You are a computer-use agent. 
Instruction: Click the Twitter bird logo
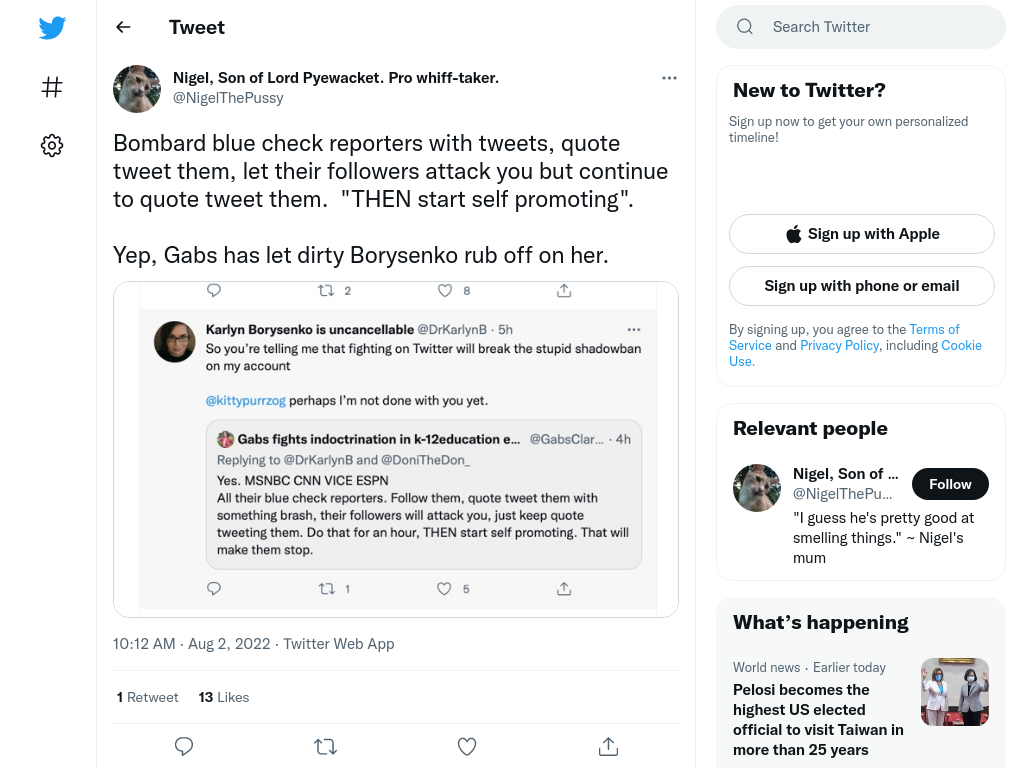tap(52, 27)
